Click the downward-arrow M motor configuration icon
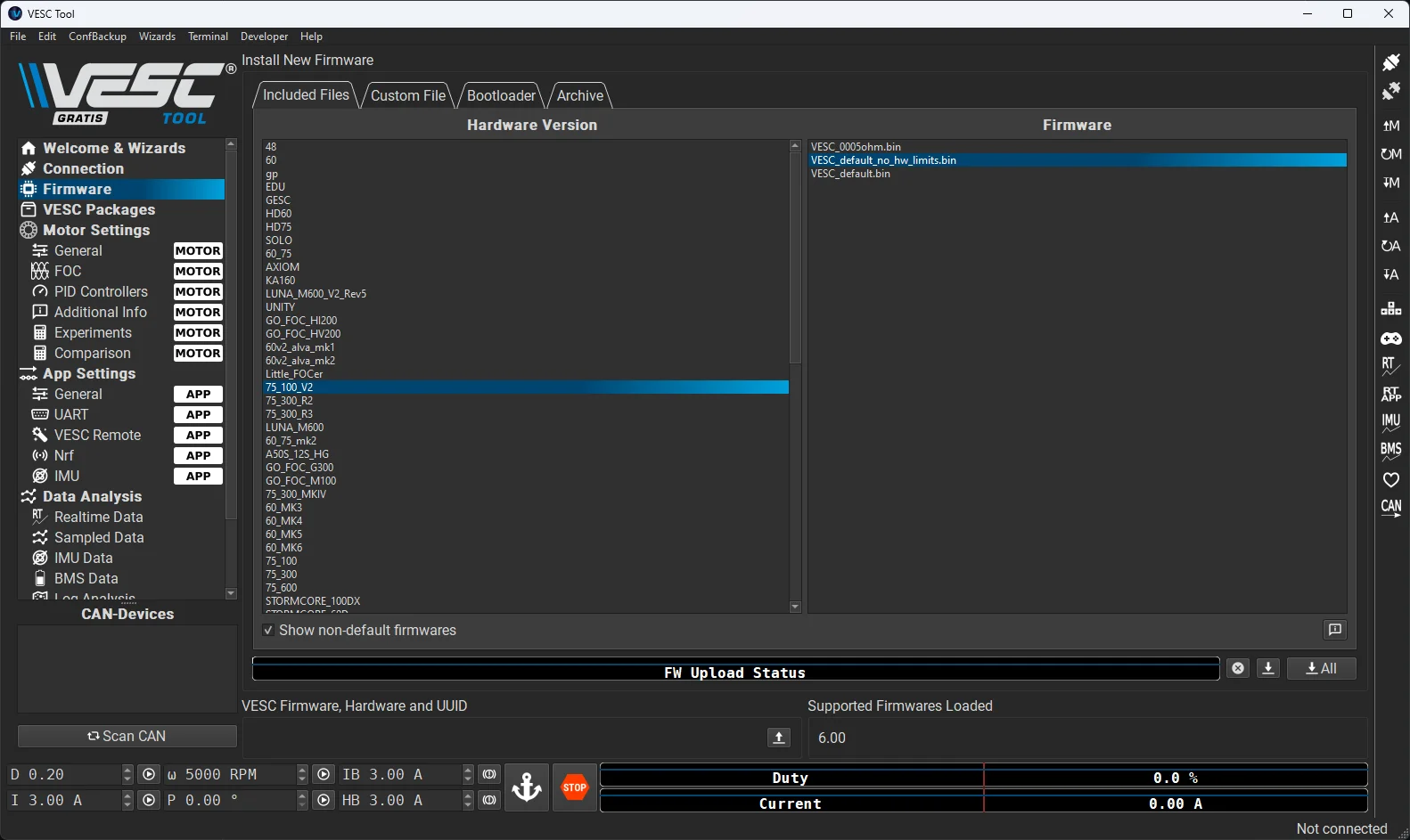This screenshot has width=1410, height=840. [x=1390, y=183]
